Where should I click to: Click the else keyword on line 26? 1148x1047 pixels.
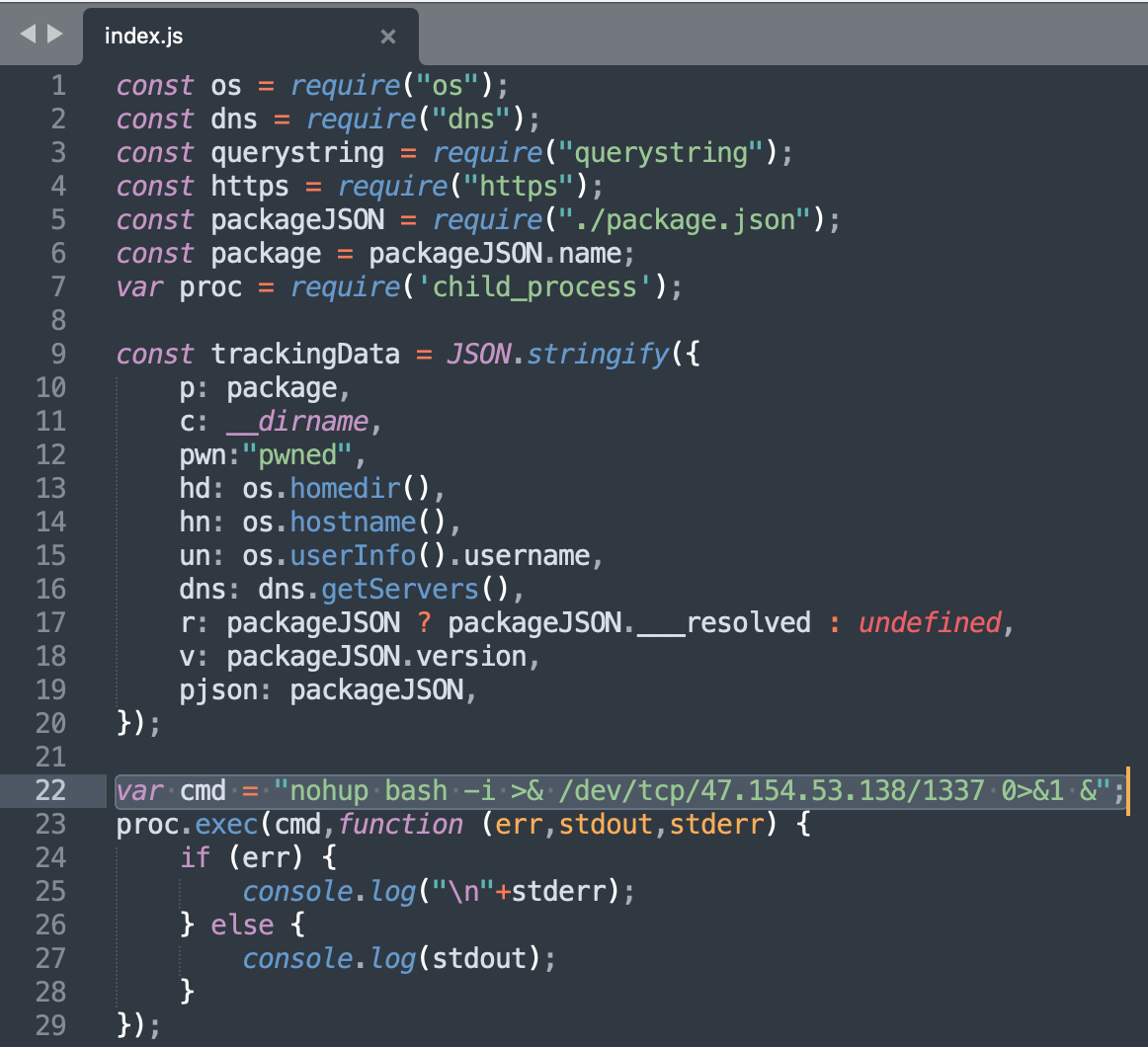click(242, 925)
